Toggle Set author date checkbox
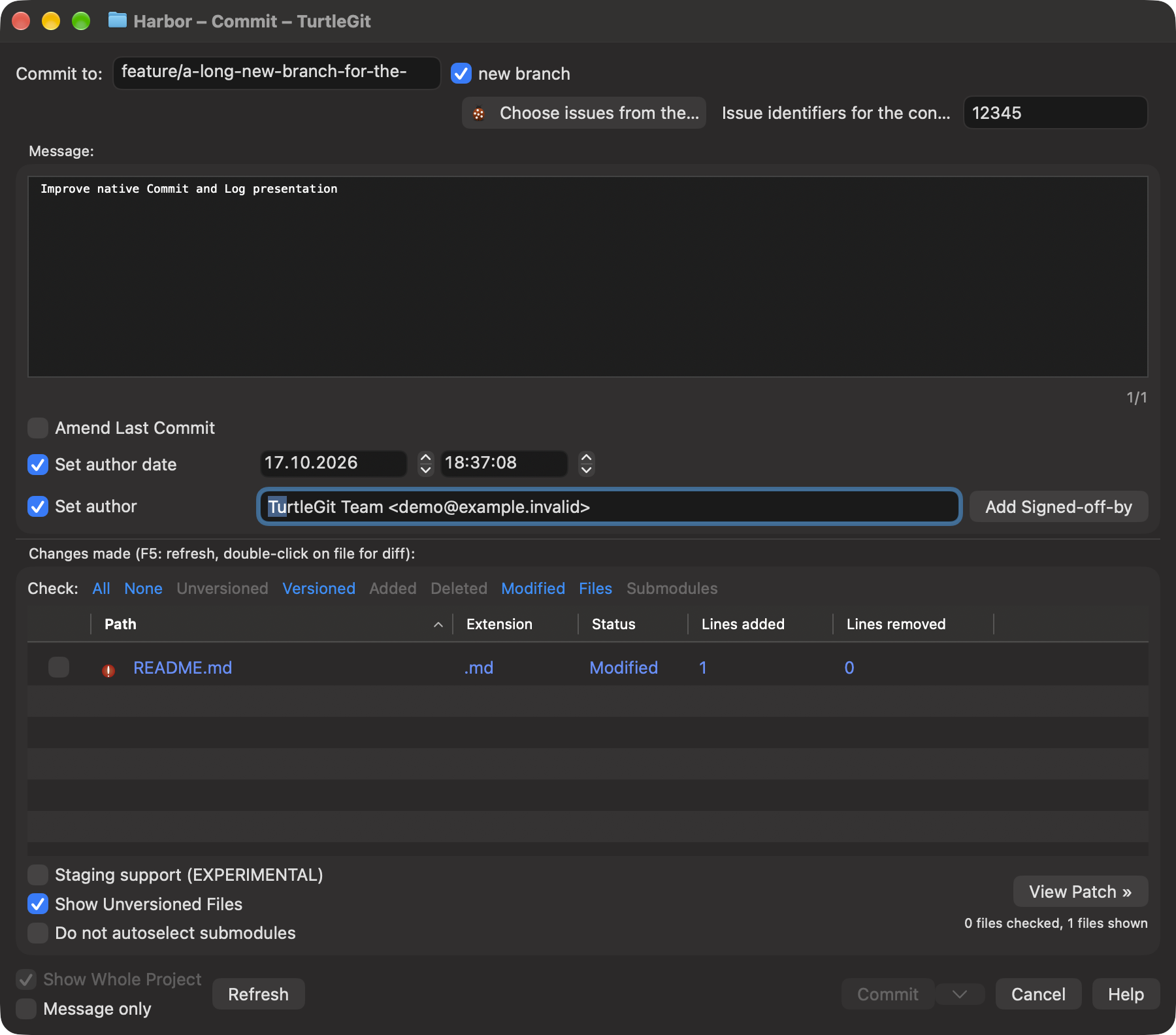The image size is (1176, 1035). [38, 465]
